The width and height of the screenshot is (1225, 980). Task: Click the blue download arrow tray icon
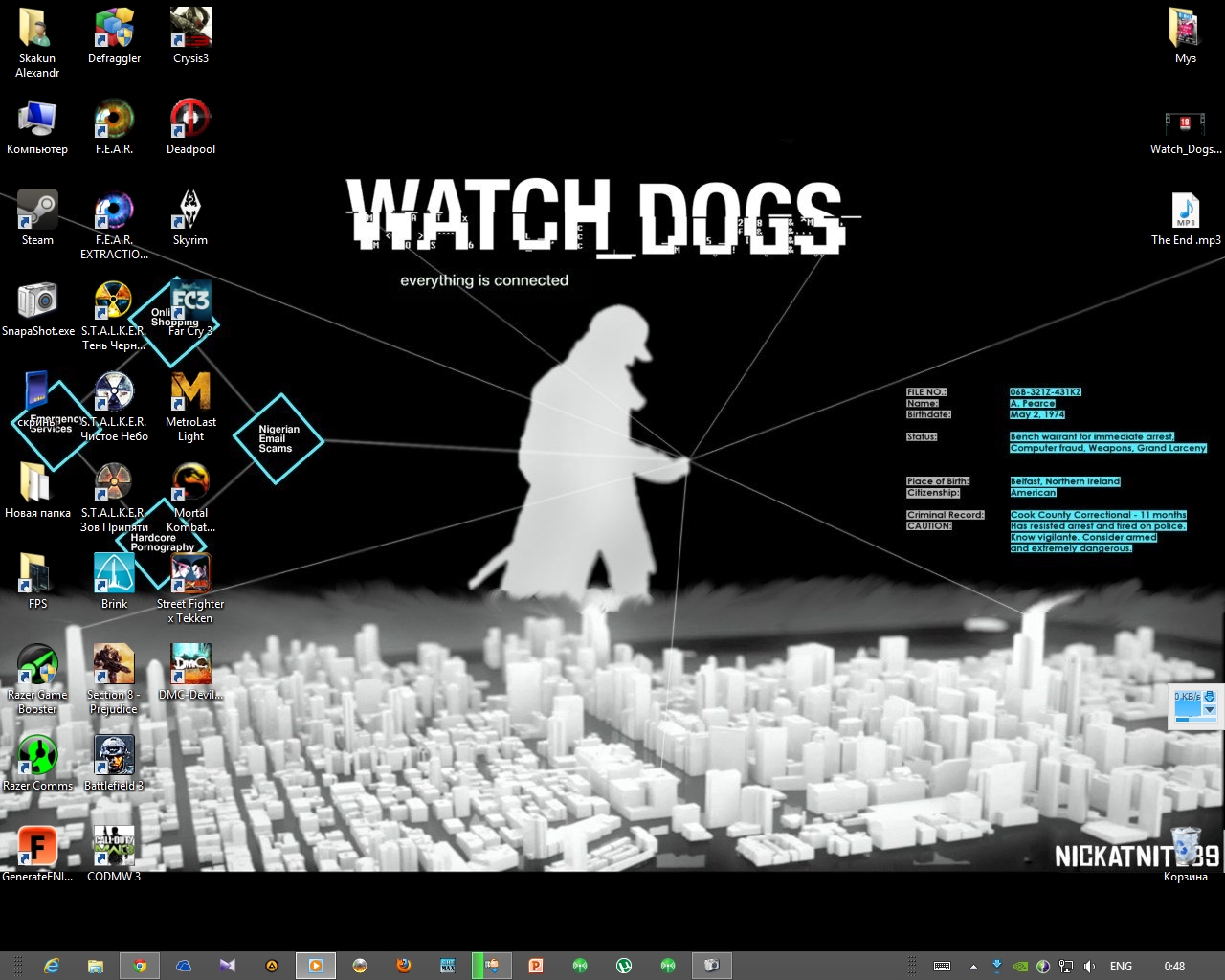(997, 966)
